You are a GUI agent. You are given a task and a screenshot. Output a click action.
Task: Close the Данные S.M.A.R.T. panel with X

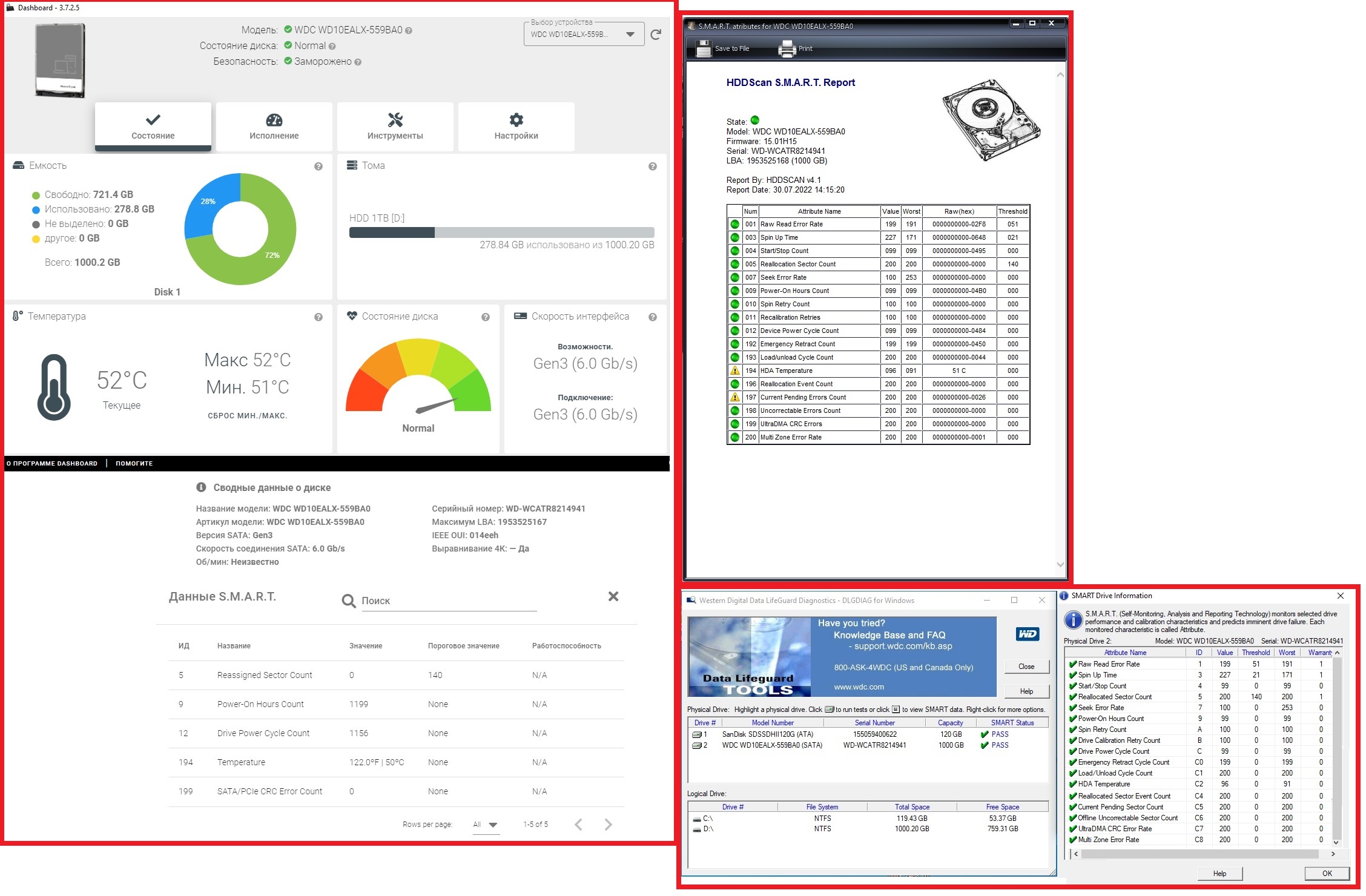[613, 597]
